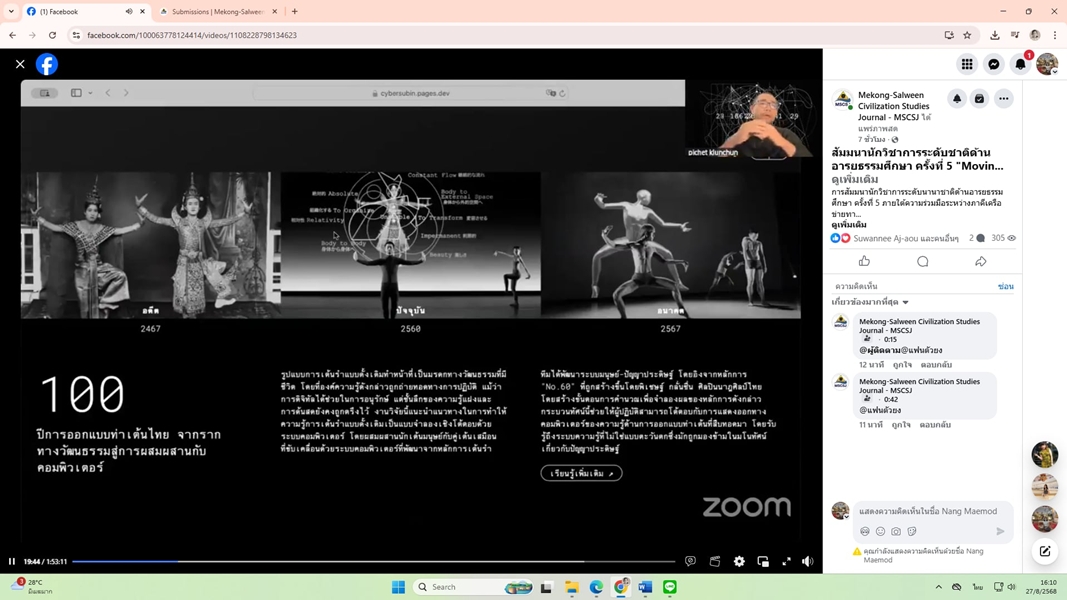Toggle page notification bell for MSCSJ

[x=956, y=99]
